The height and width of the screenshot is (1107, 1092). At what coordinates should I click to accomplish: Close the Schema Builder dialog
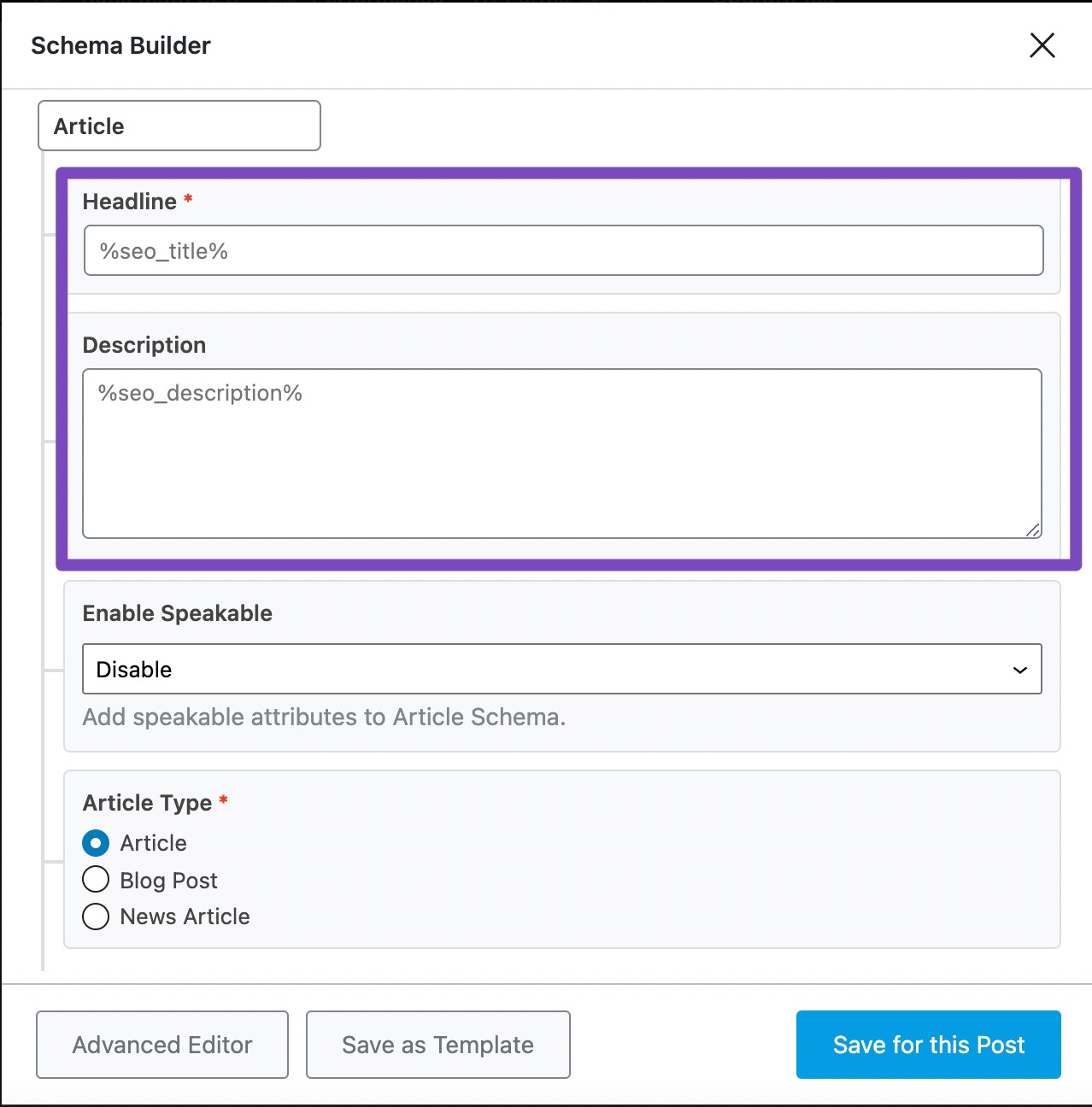1042,45
